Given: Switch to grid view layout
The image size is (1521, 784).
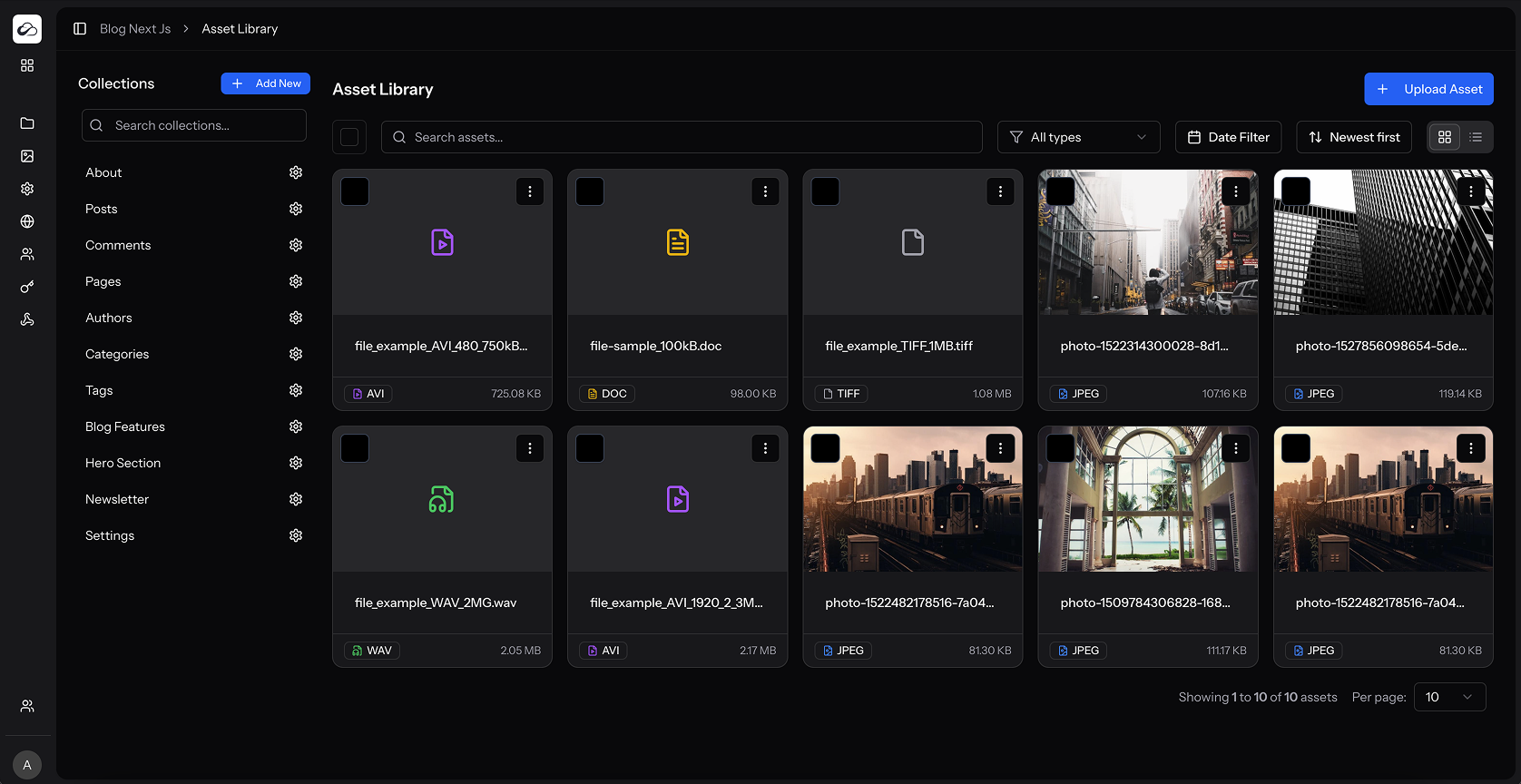Looking at the screenshot, I should [x=1445, y=137].
